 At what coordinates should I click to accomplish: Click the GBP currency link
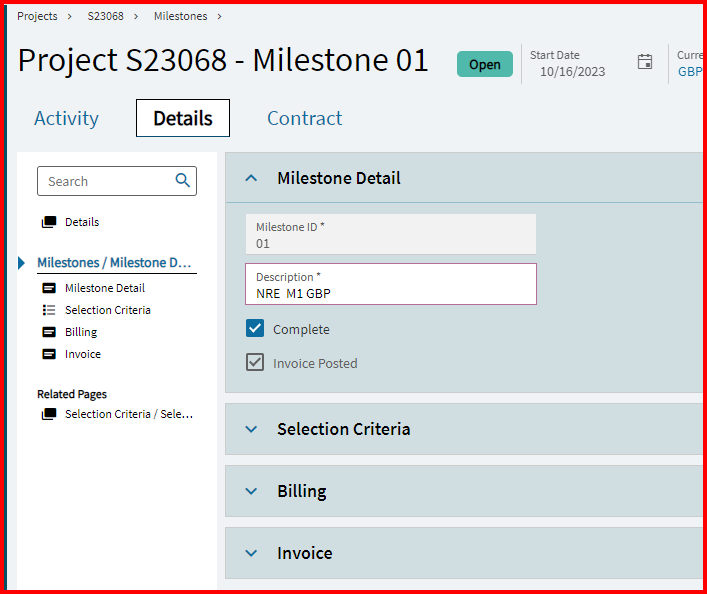(689, 72)
